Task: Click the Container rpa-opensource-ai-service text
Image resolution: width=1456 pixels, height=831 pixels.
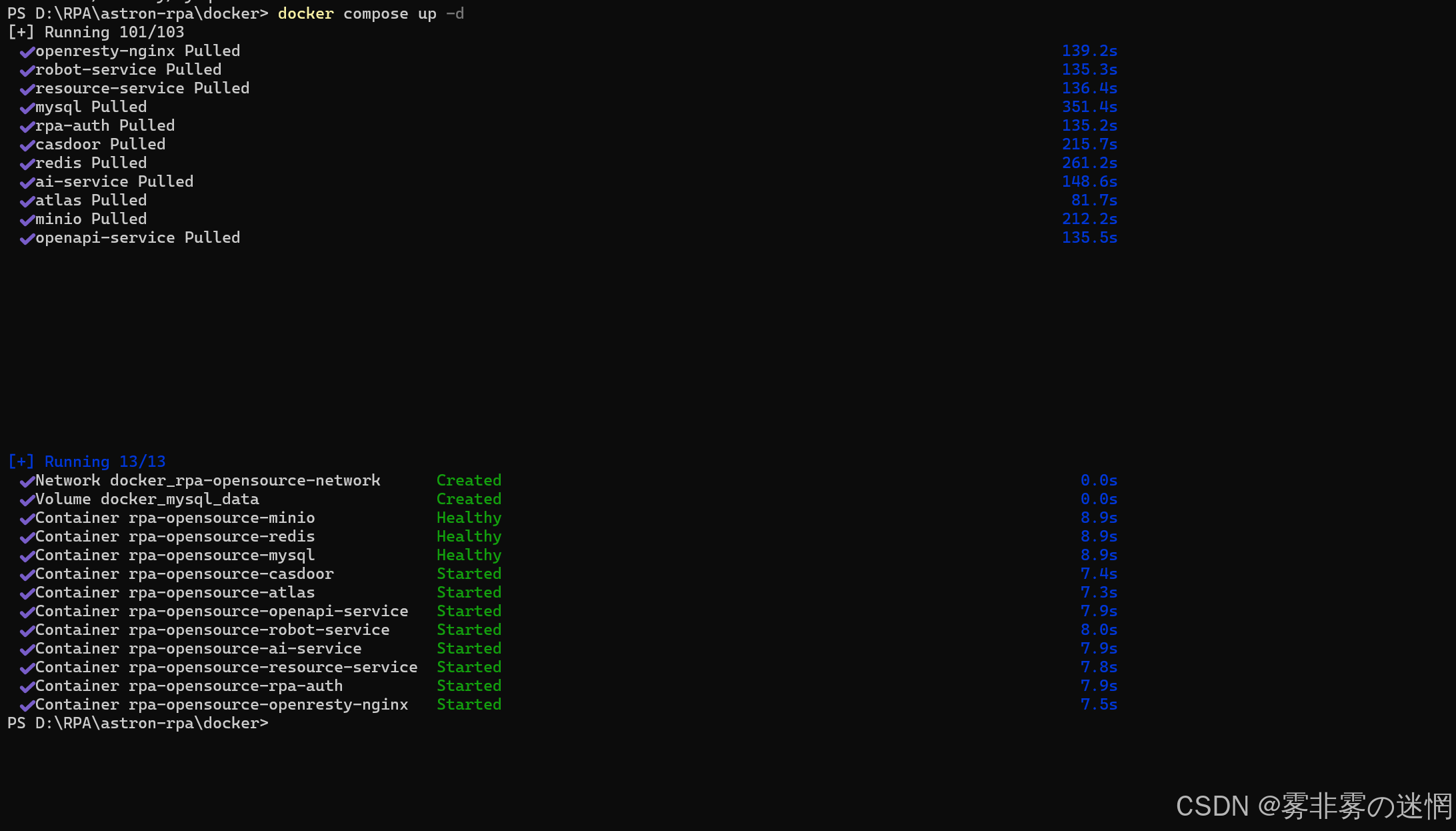Action: (x=198, y=648)
